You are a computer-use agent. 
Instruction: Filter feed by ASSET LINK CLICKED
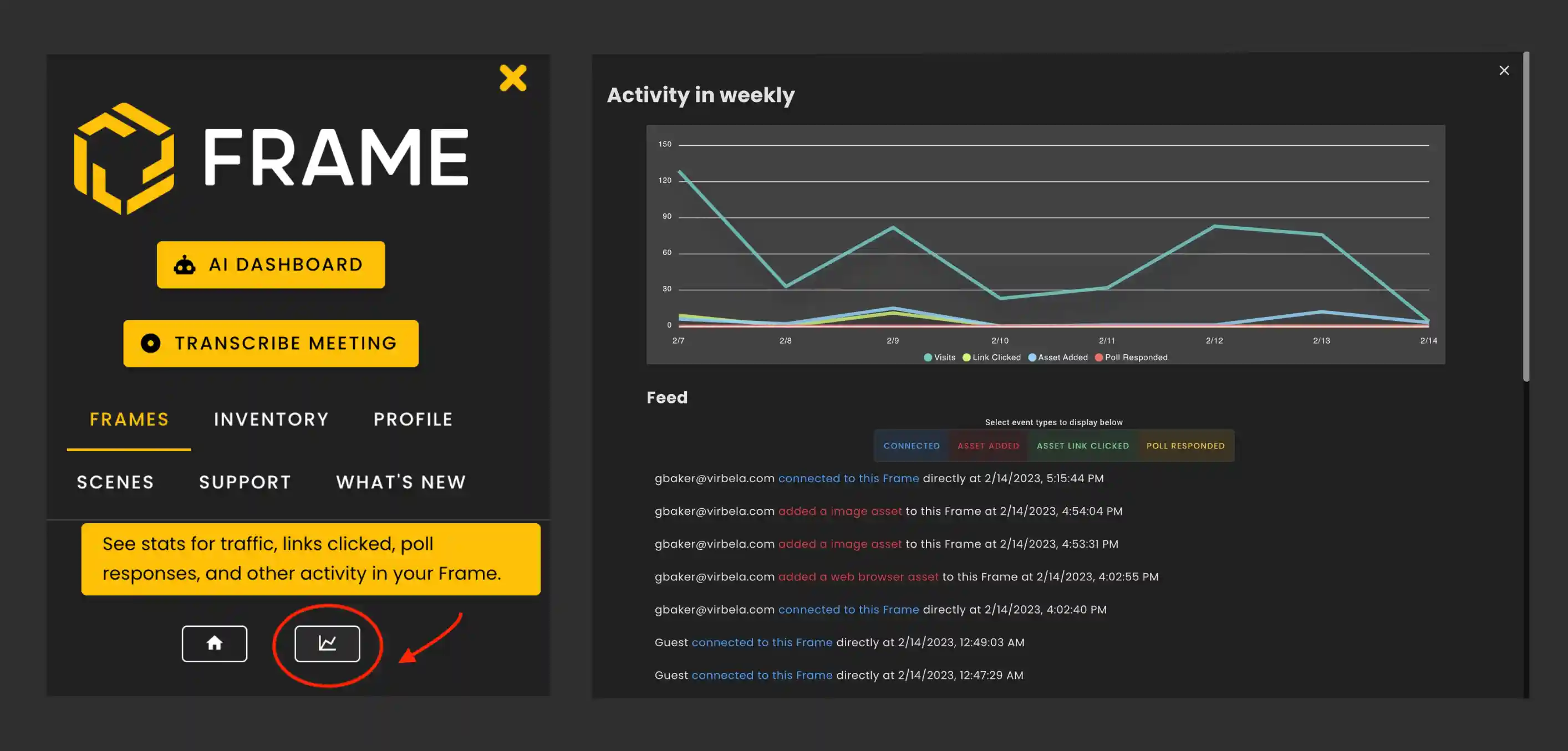pyautogui.click(x=1082, y=446)
